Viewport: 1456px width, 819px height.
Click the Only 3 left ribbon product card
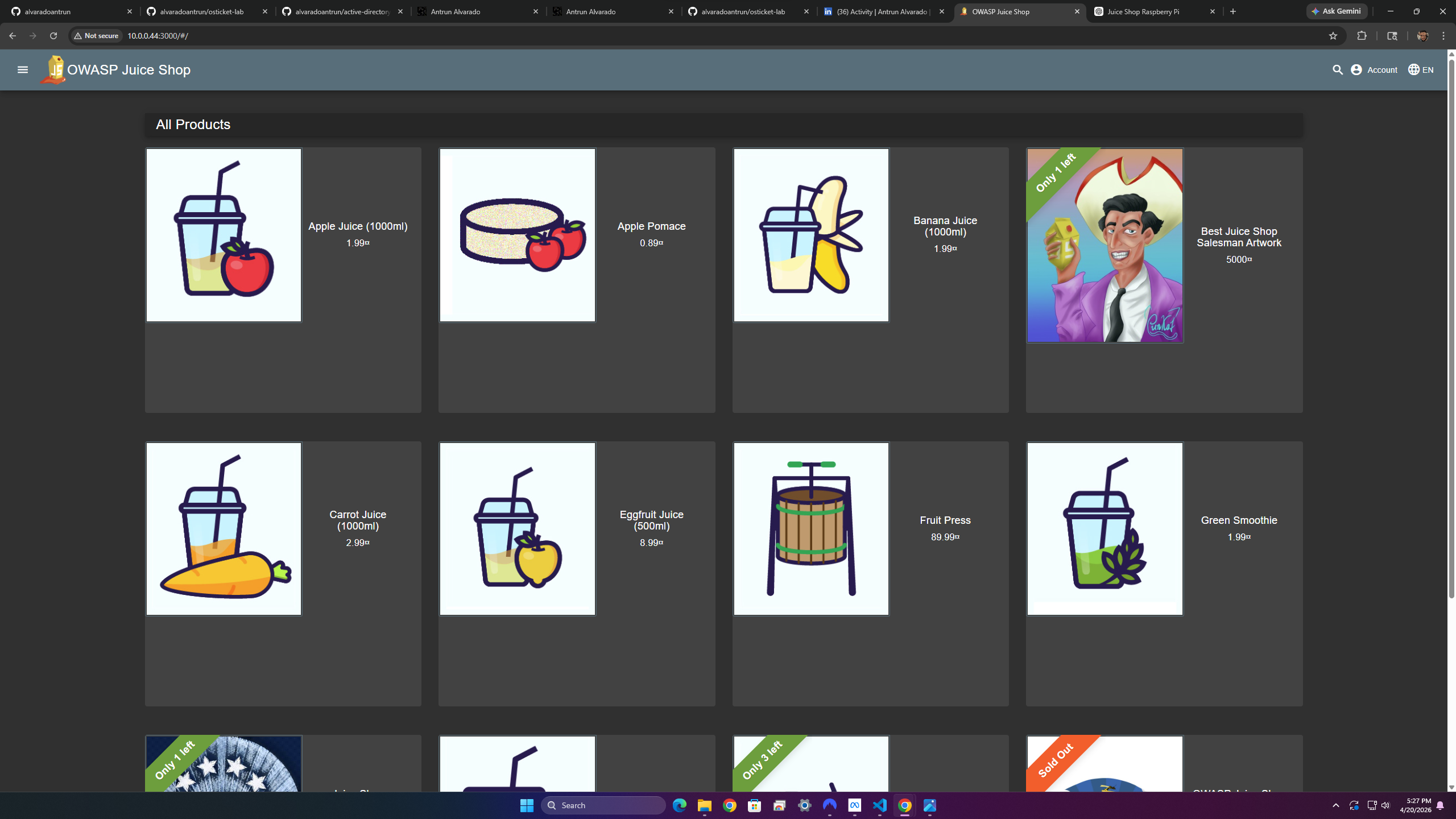[x=870, y=763]
